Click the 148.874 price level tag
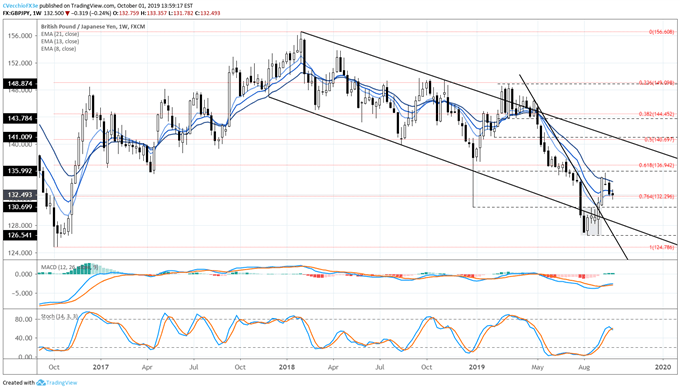680x390 pixels. (x=20, y=83)
